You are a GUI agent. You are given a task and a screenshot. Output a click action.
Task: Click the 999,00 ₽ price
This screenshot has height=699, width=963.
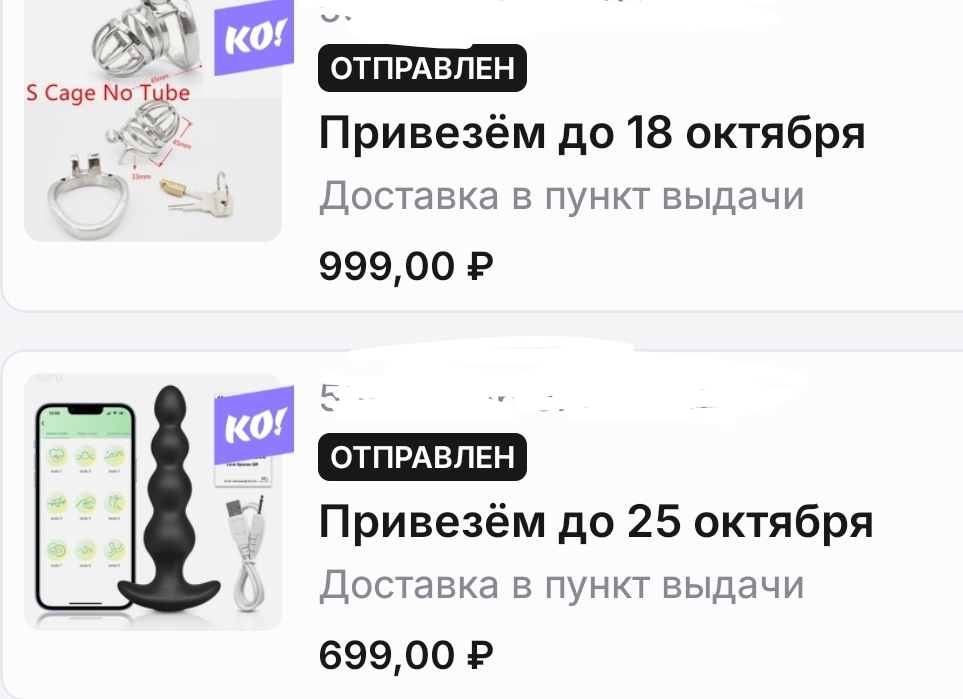point(406,267)
